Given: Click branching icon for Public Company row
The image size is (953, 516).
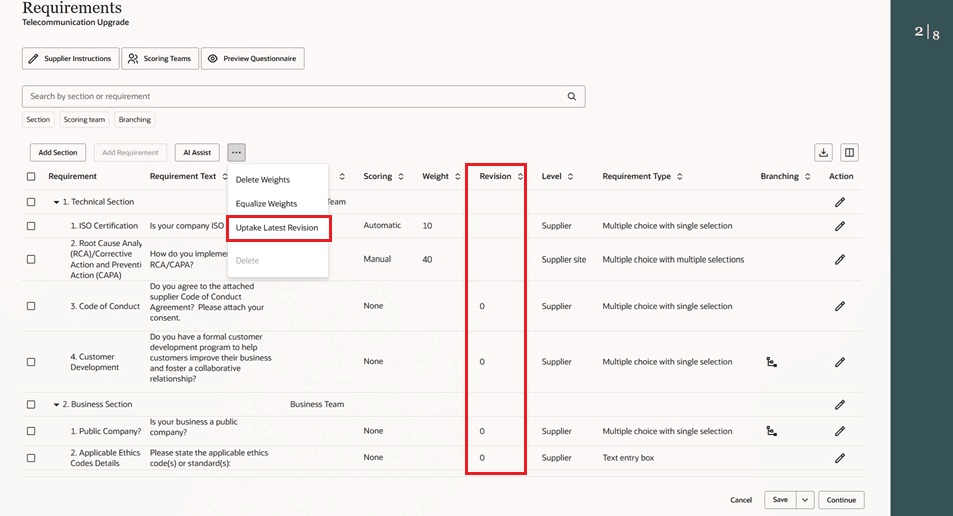Looking at the screenshot, I should point(771,431).
